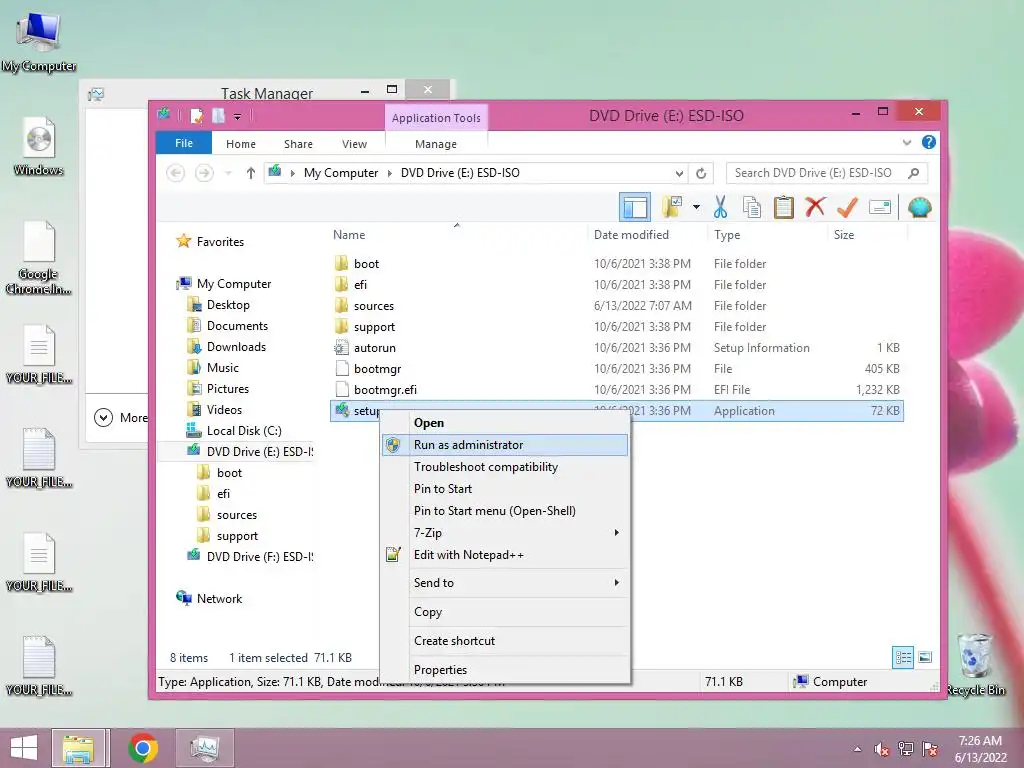1024x768 pixels.
Task: Open Properties from context menu
Action: 505,669
